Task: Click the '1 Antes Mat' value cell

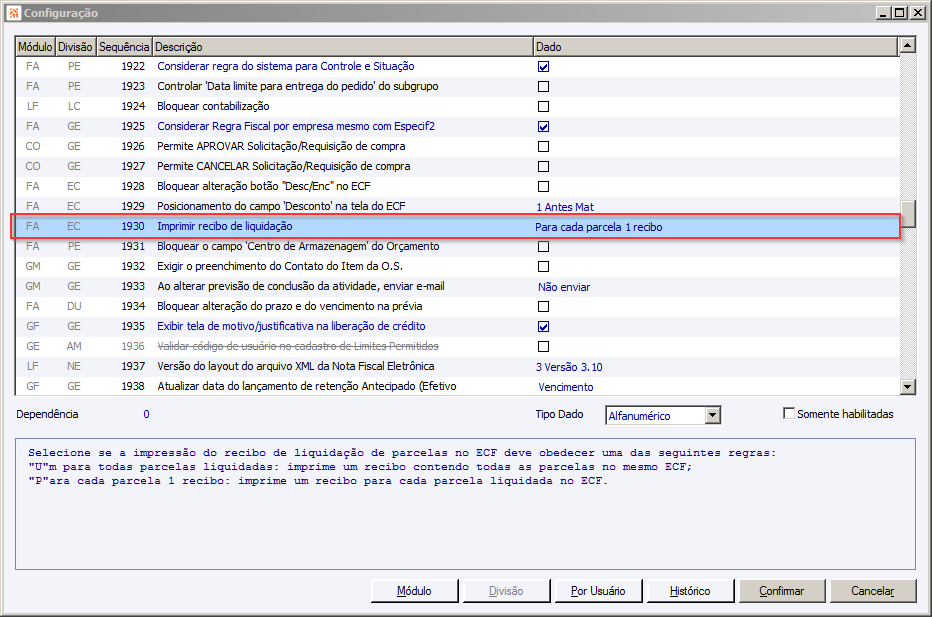Action: point(565,207)
